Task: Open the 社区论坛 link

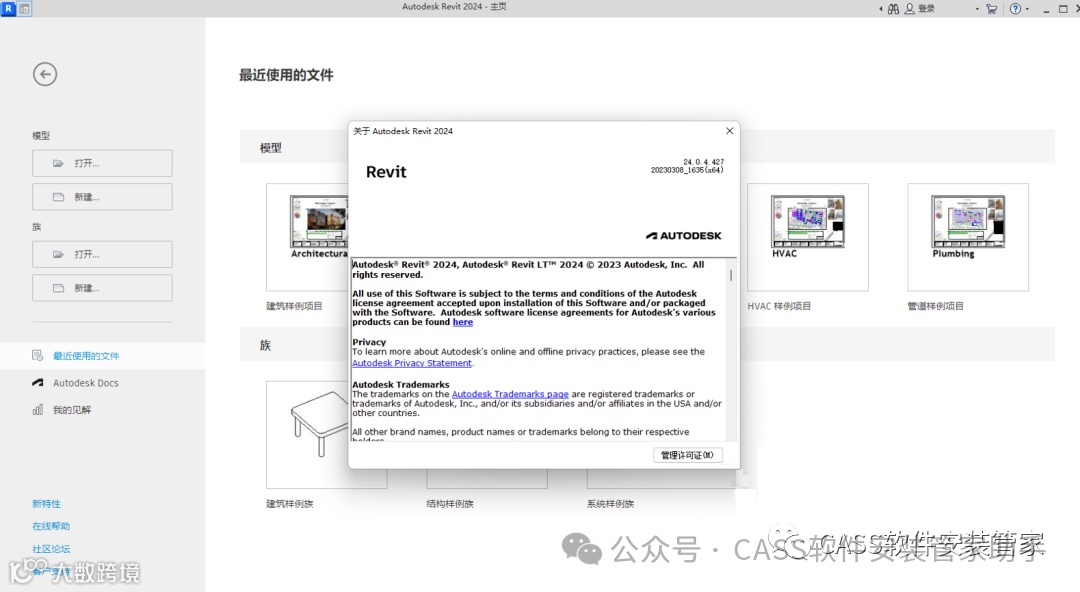Action: point(51,549)
